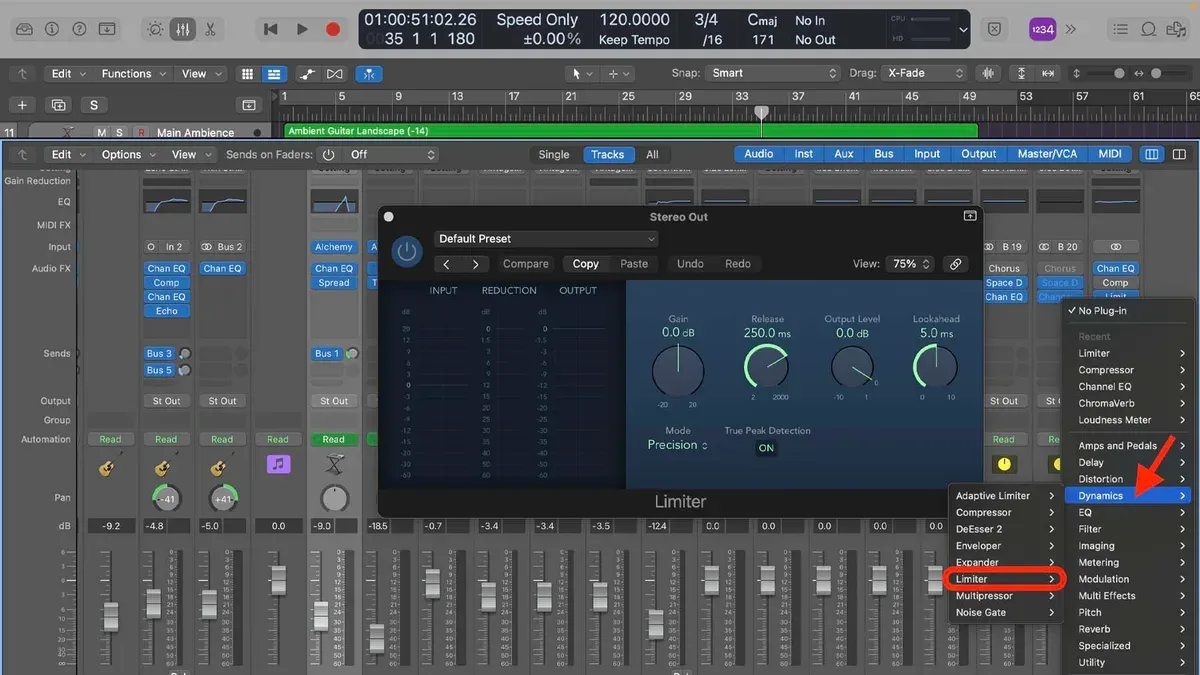Image resolution: width=1200 pixels, height=675 pixels.
Task: Open the Snap Smart dropdown
Action: coord(772,73)
